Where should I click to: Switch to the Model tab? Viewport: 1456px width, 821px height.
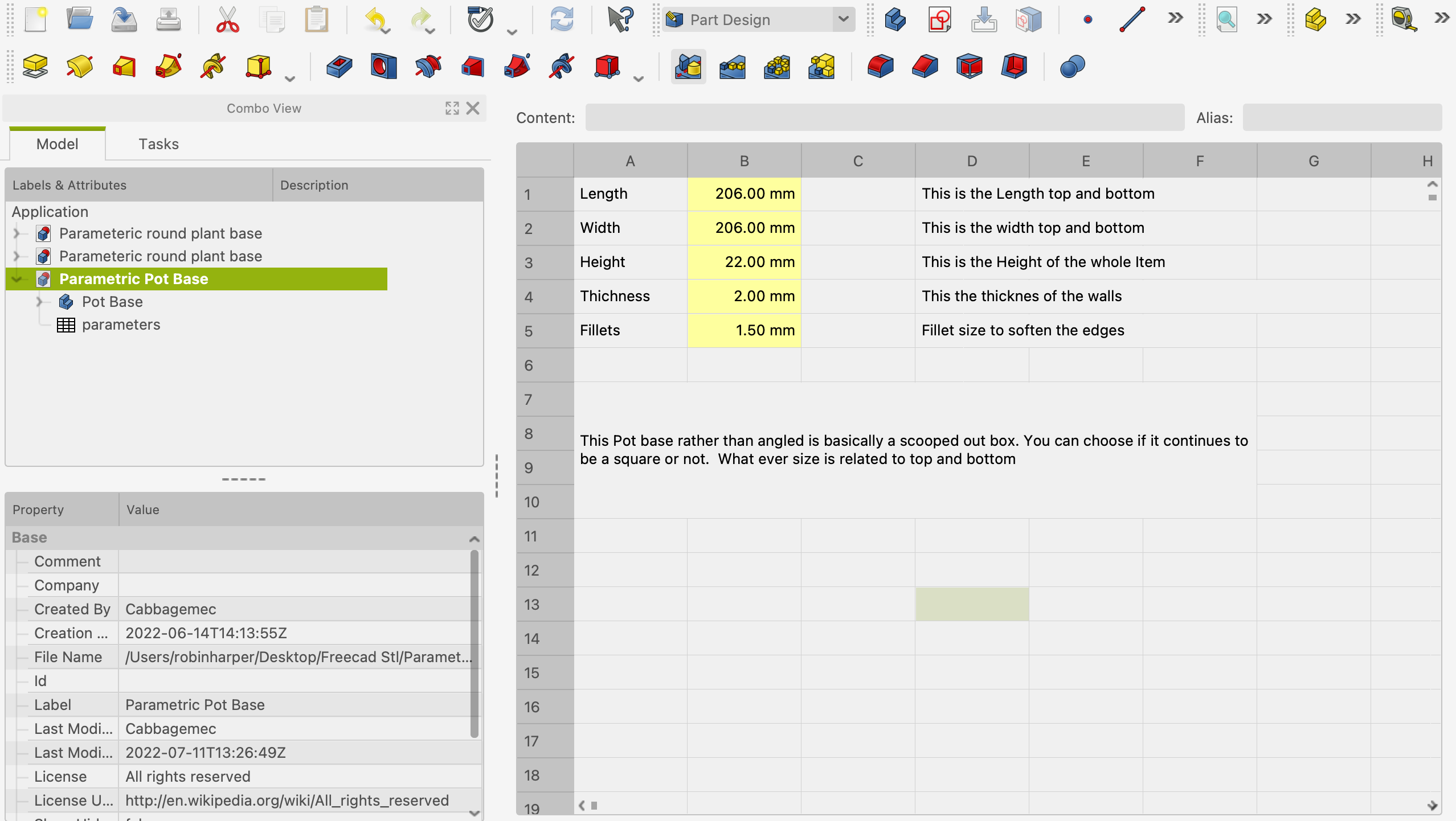[x=58, y=144]
